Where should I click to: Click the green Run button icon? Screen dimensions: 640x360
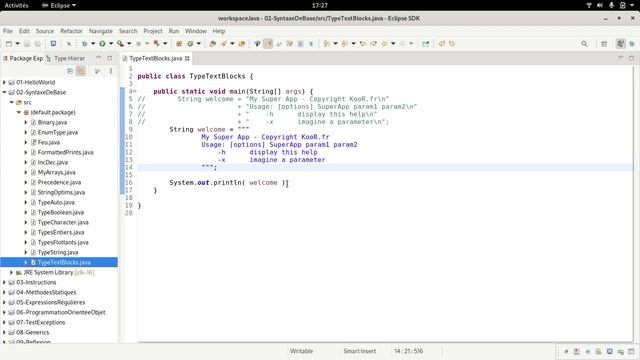102,44
